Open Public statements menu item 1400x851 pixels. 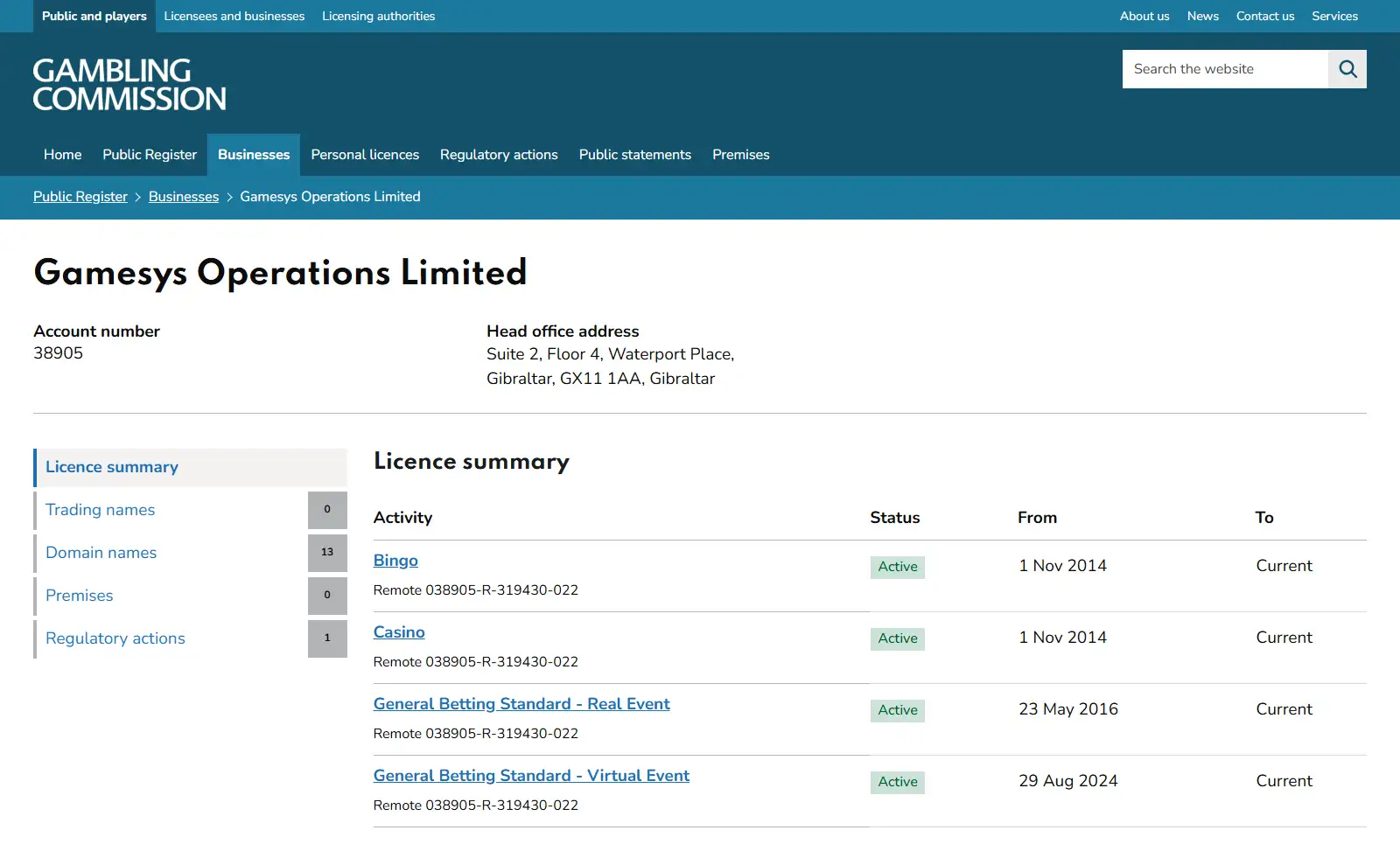tap(635, 155)
